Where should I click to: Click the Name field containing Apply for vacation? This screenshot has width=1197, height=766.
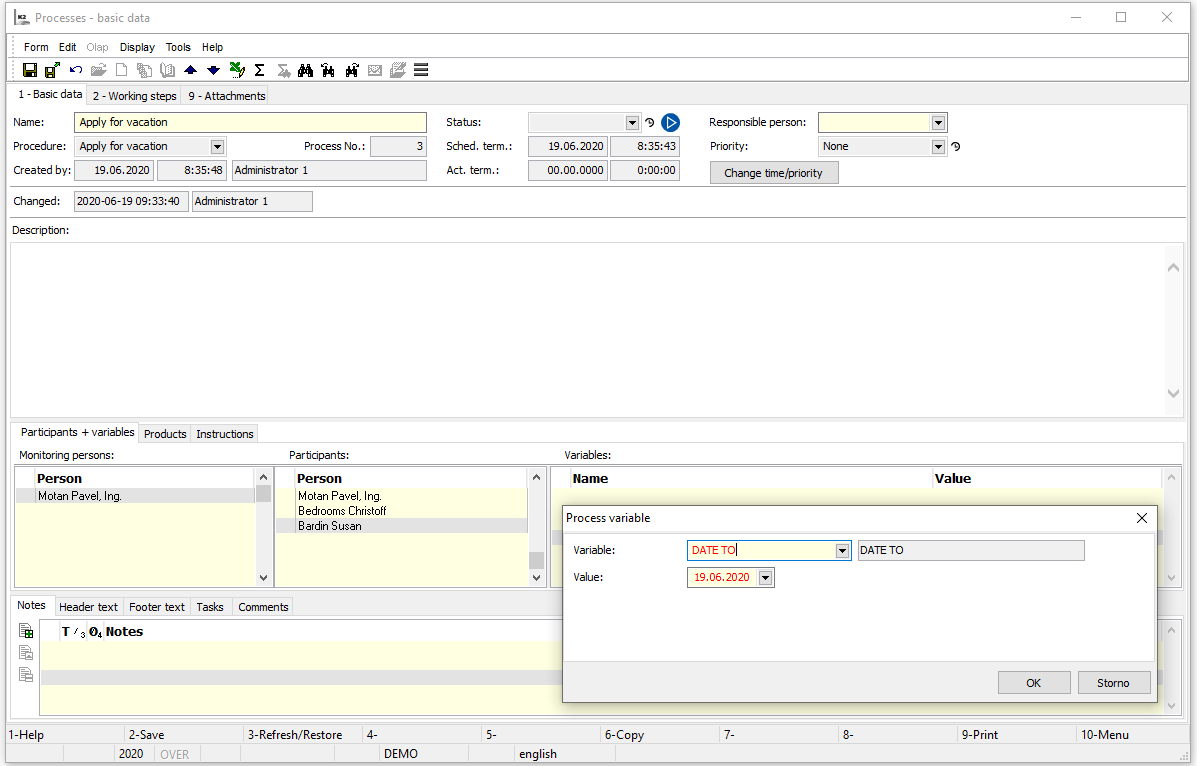tap(250, 122)
